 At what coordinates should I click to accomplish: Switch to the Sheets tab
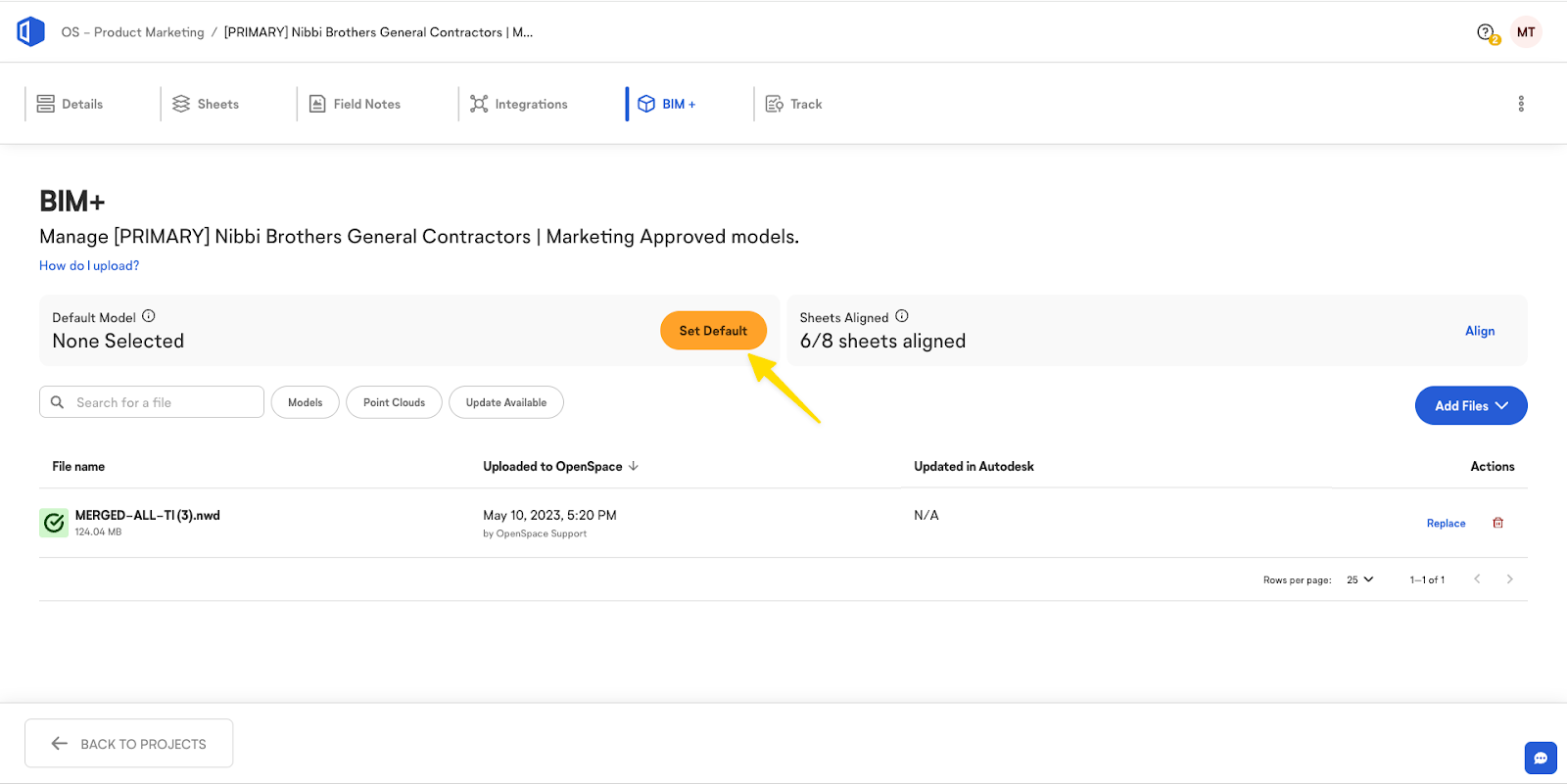[206, 104]
